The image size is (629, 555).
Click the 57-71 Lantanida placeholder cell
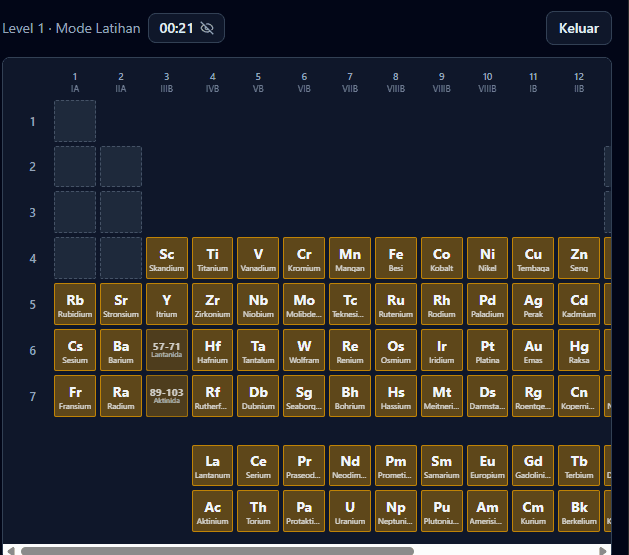click(x=166, y=350)
